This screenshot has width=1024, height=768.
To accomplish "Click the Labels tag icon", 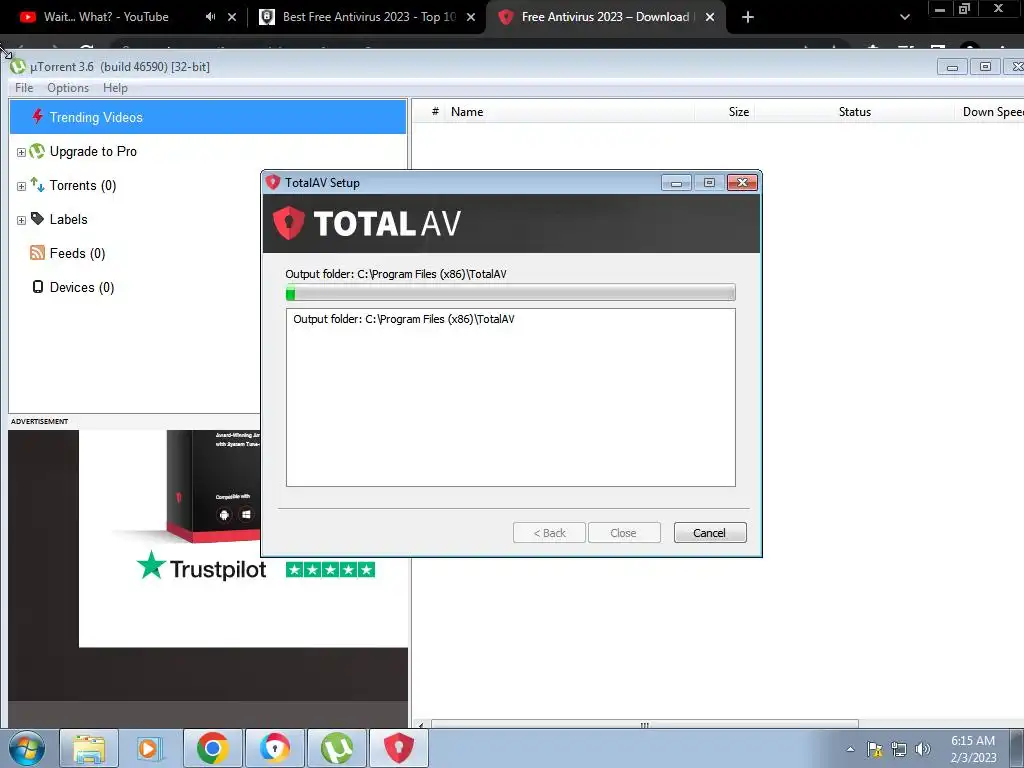I will [37, 219].
